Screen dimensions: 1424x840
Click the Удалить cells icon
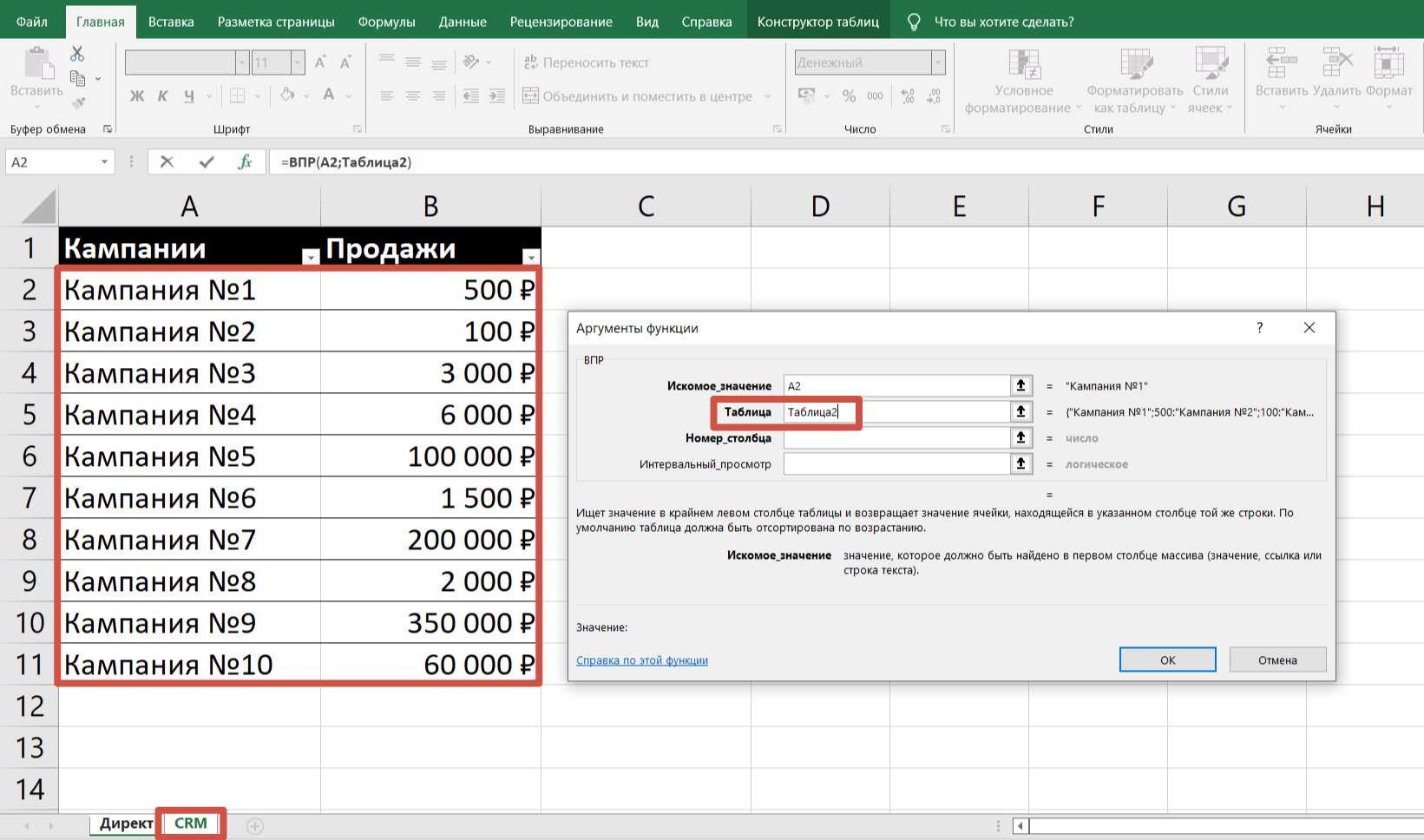(x=1337, y=64)
